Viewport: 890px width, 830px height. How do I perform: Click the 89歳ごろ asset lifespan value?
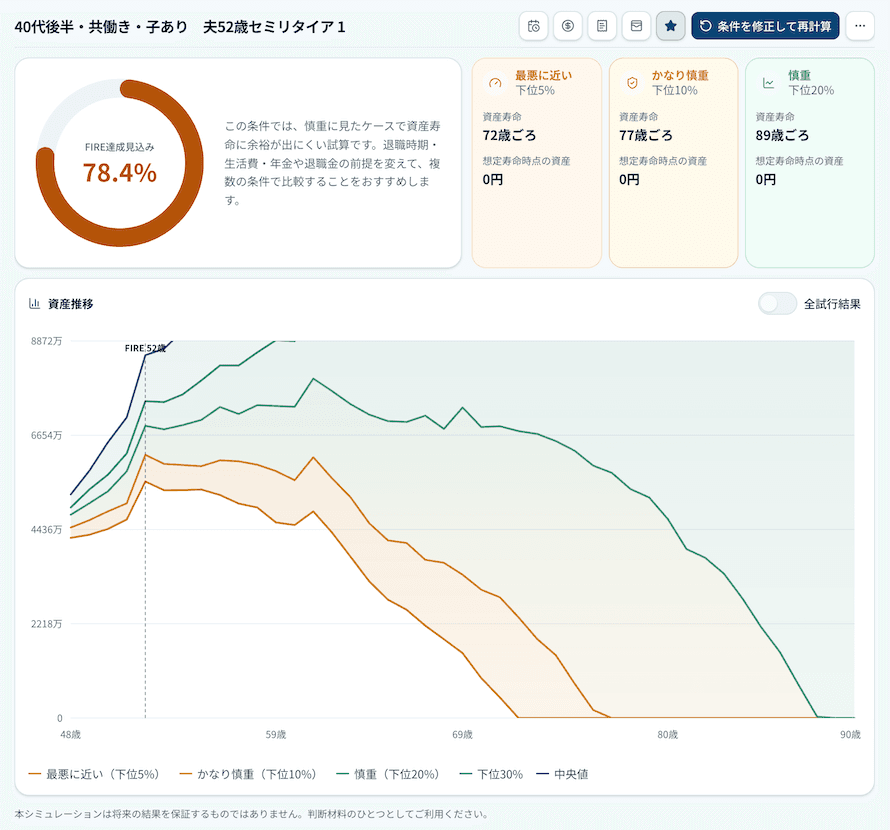click(x=782, y=135)
